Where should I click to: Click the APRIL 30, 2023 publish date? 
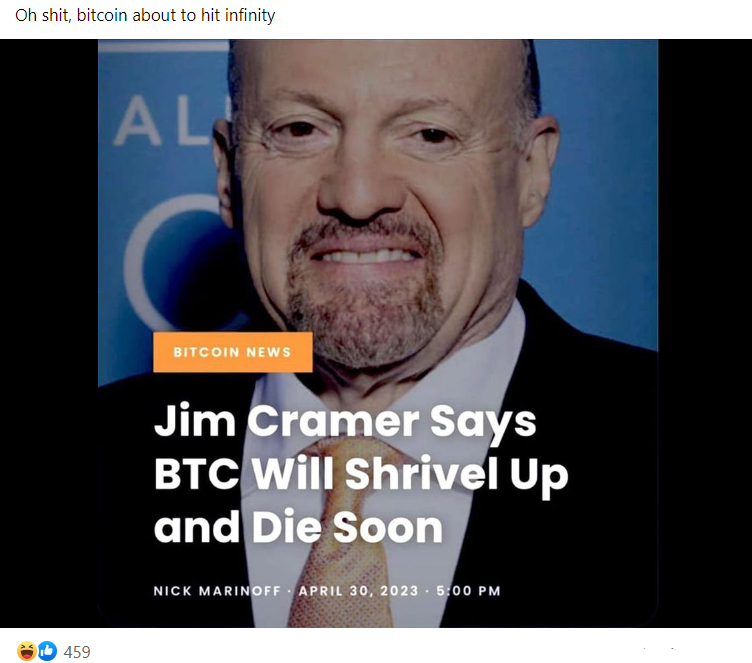click(x=358, y=591)
